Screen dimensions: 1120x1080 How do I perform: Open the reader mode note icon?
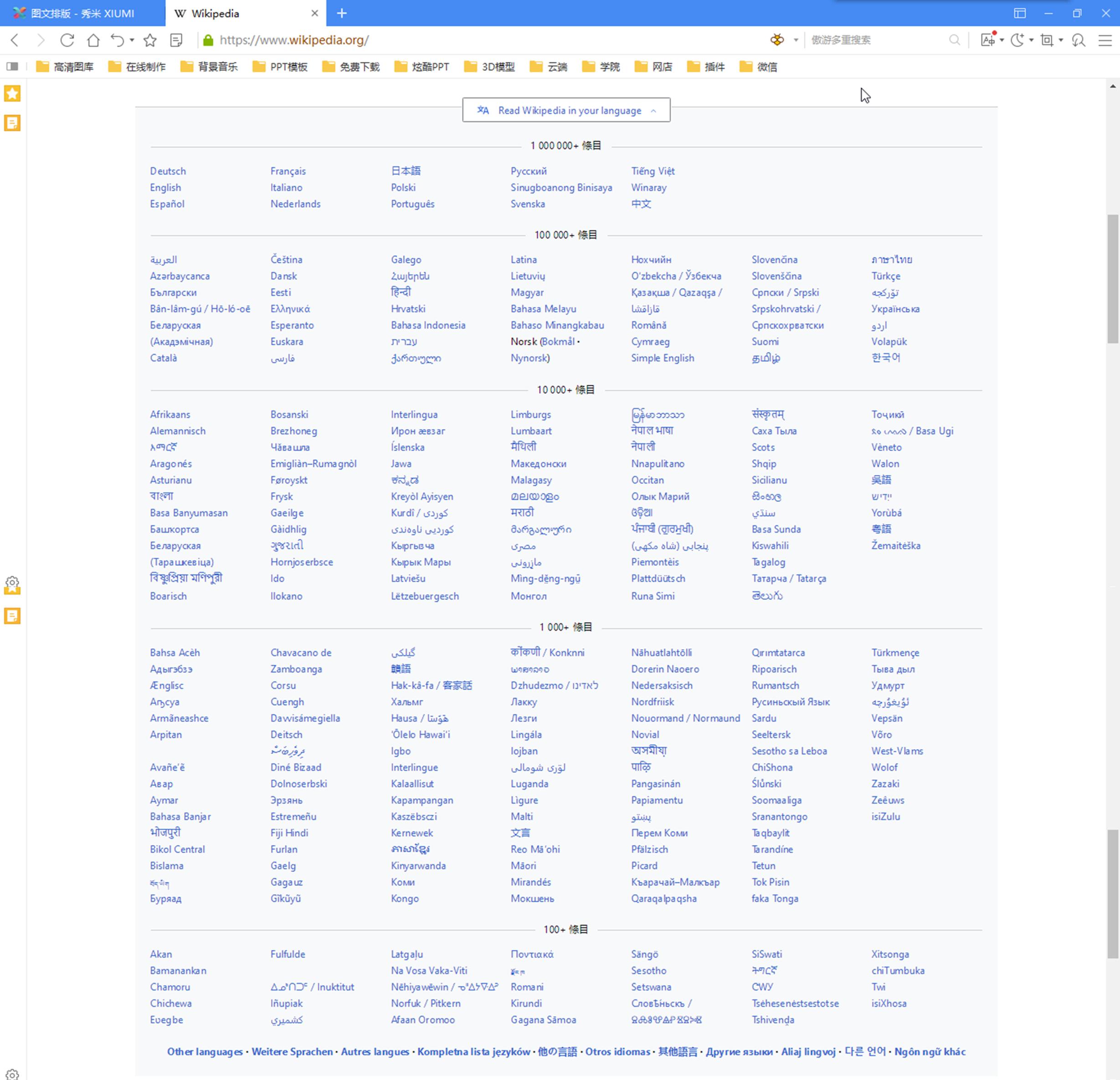pos(176,40)
